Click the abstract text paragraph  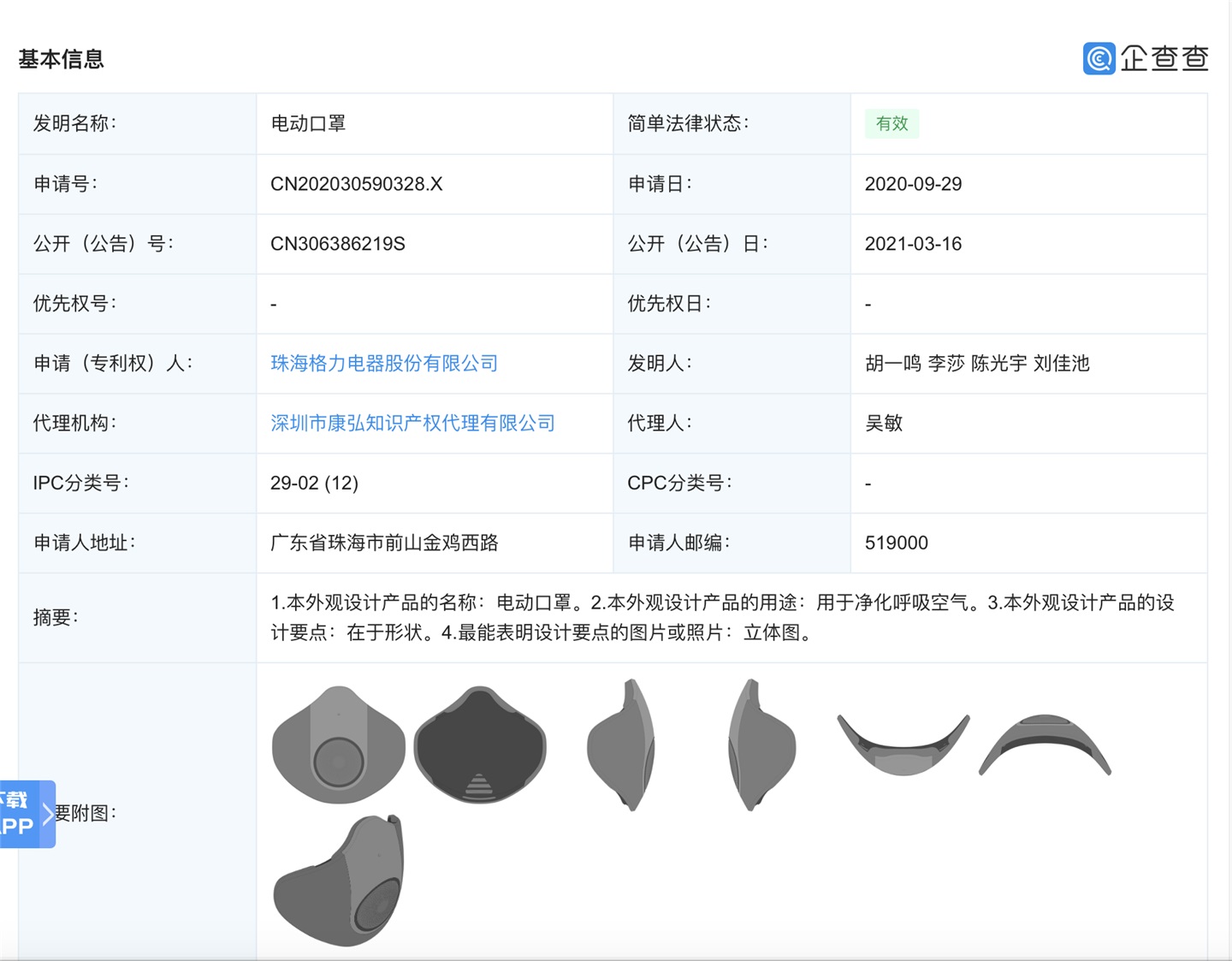coord(722,617)
